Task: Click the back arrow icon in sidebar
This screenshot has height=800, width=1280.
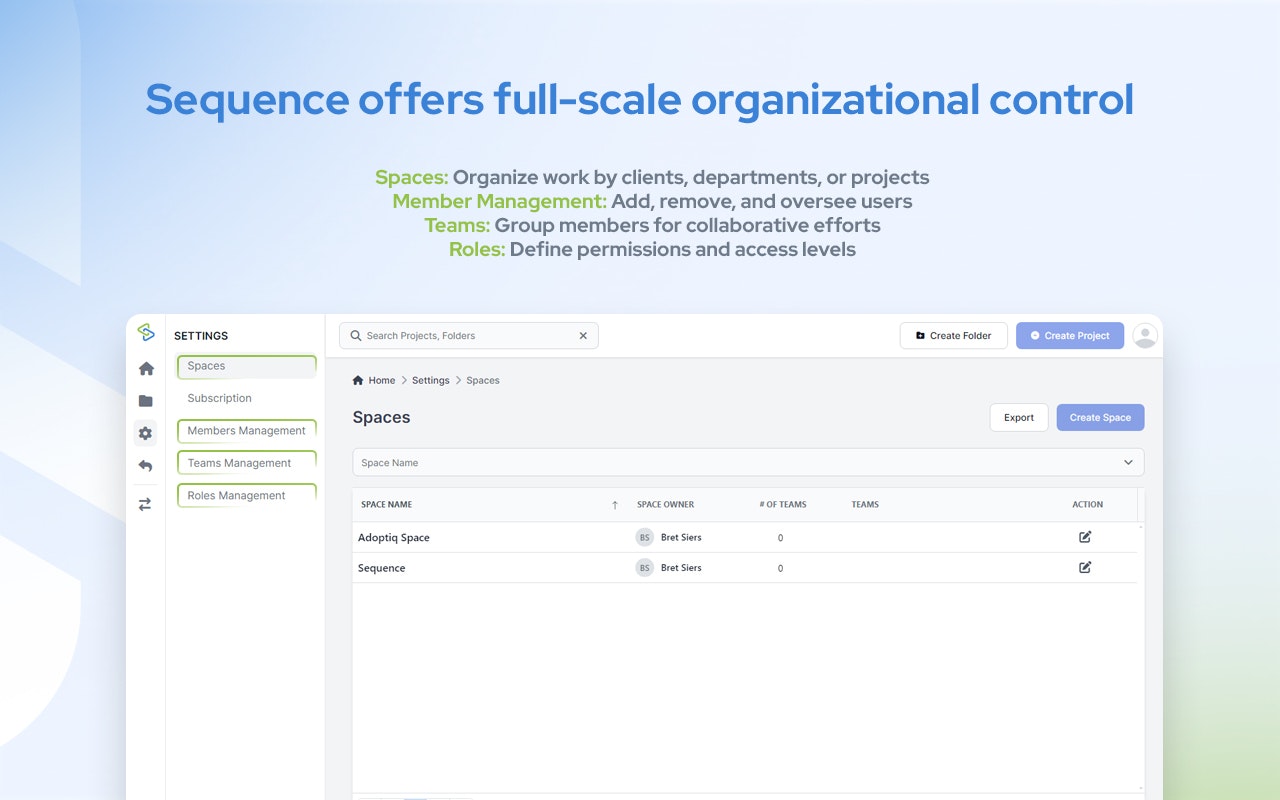Action: coord(146,465)
